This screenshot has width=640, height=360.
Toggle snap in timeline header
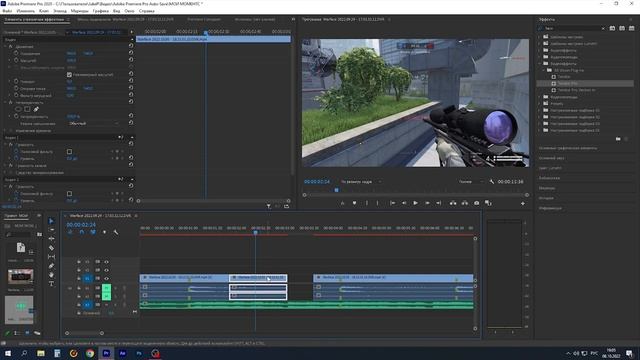[x=82, y=232]
